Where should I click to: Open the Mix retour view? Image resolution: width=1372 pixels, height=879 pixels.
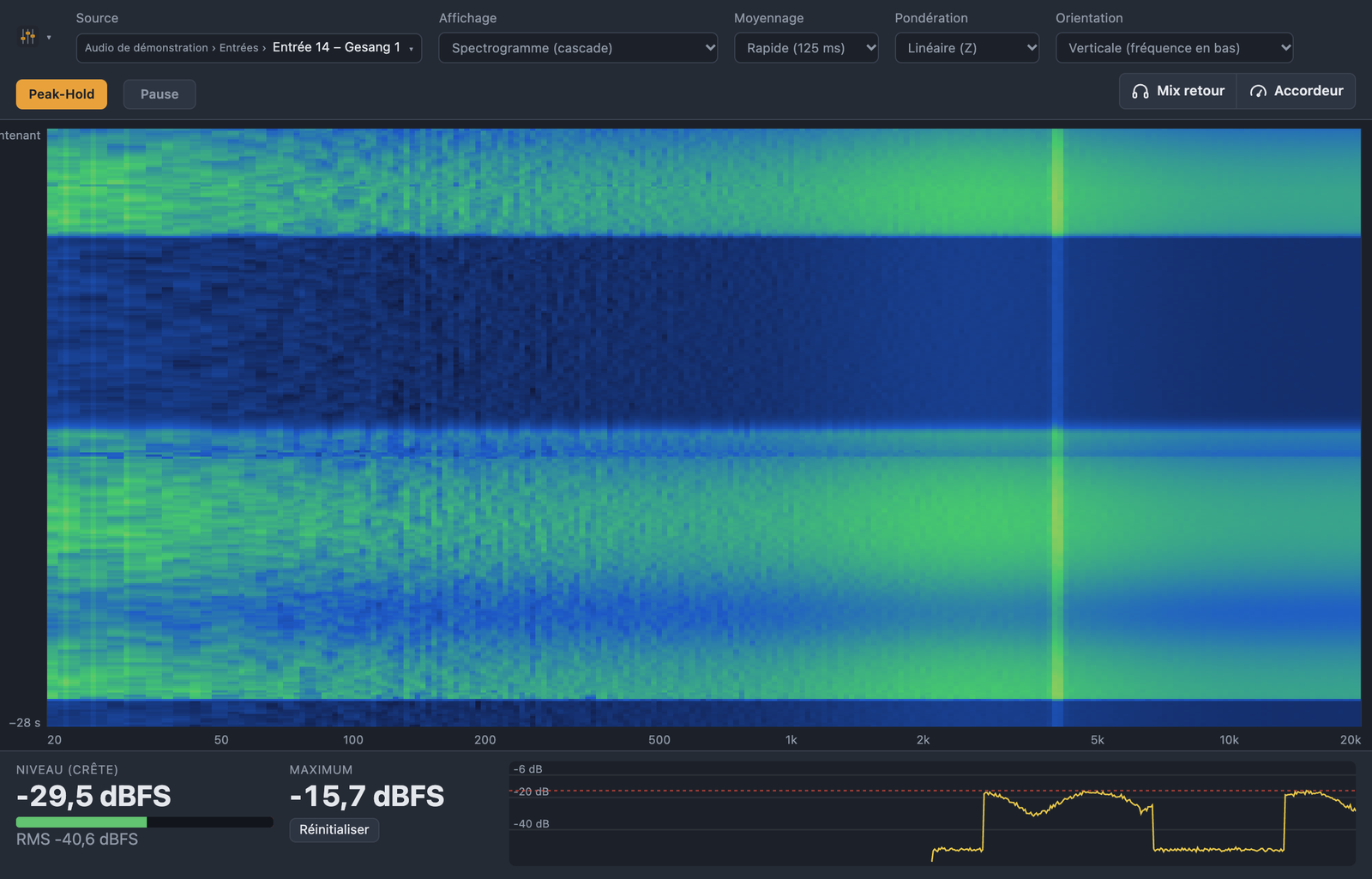1178,91
